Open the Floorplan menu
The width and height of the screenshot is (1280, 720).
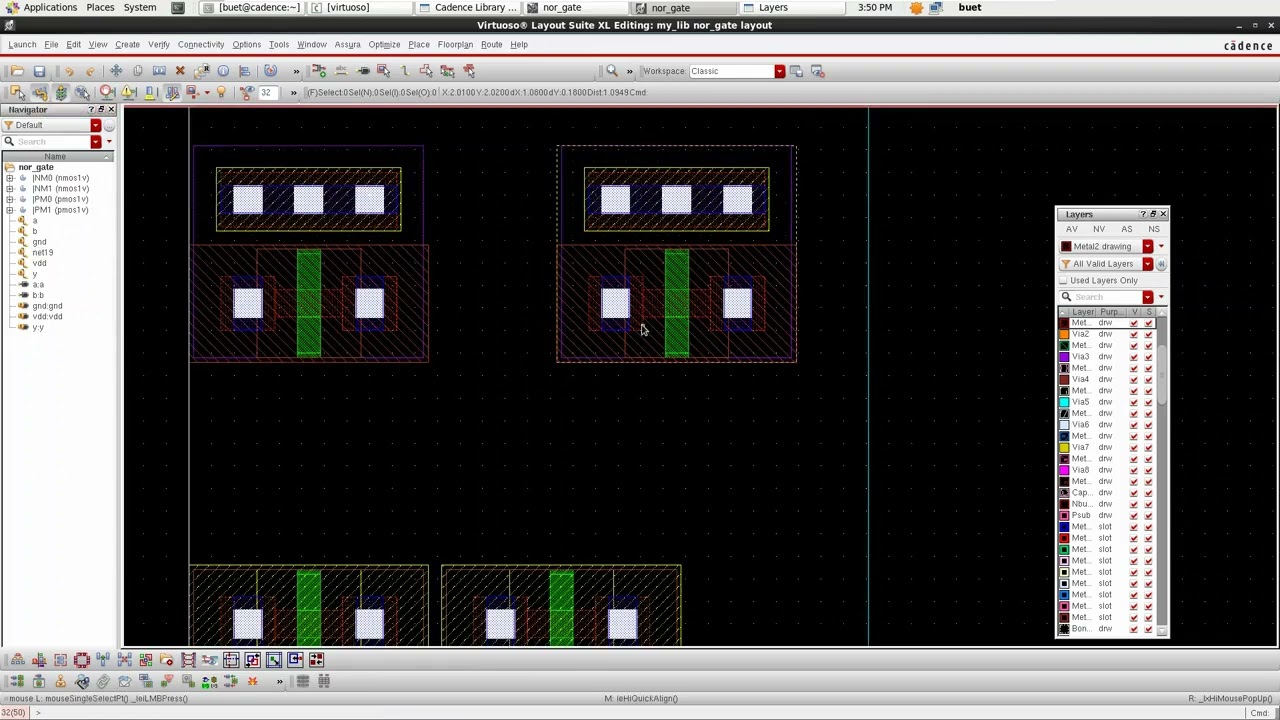(x=455, y=45)
